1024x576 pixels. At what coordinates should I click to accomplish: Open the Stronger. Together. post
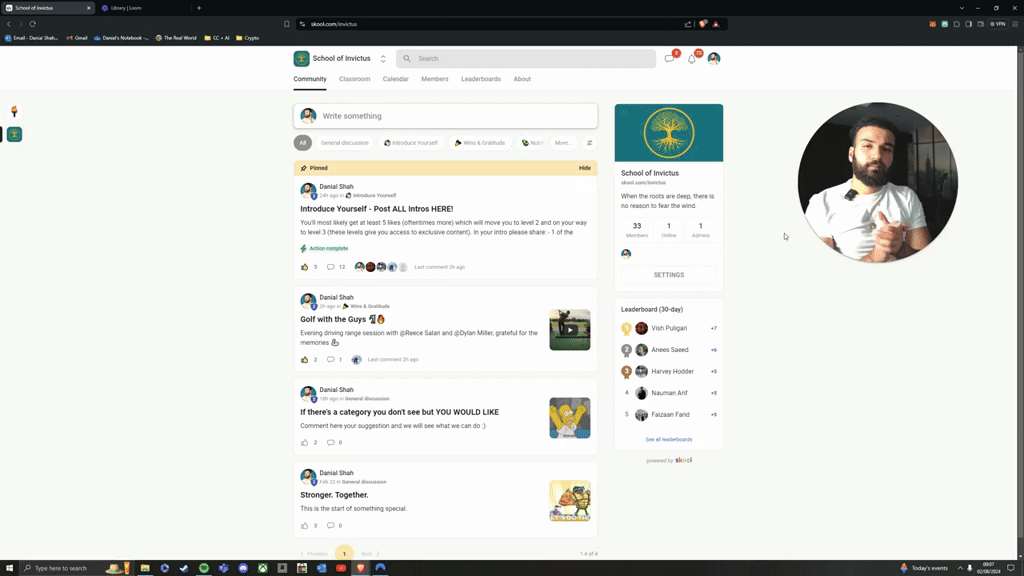coord(334,495)
